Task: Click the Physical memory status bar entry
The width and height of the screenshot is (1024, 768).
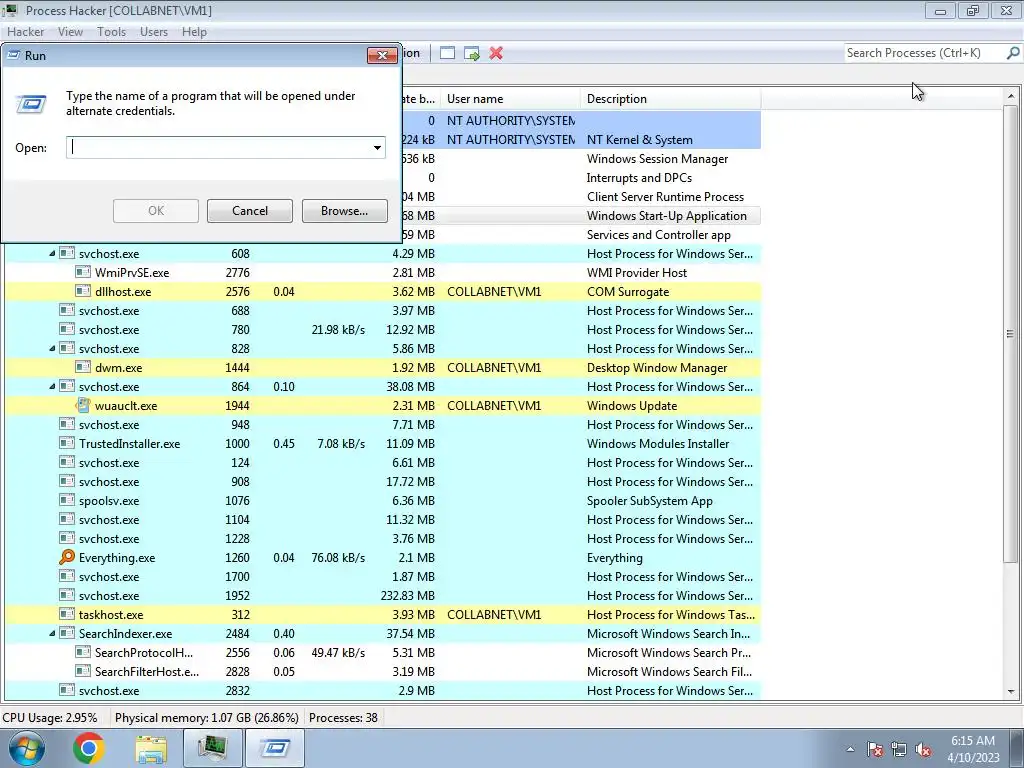Action: pos(206,718)
